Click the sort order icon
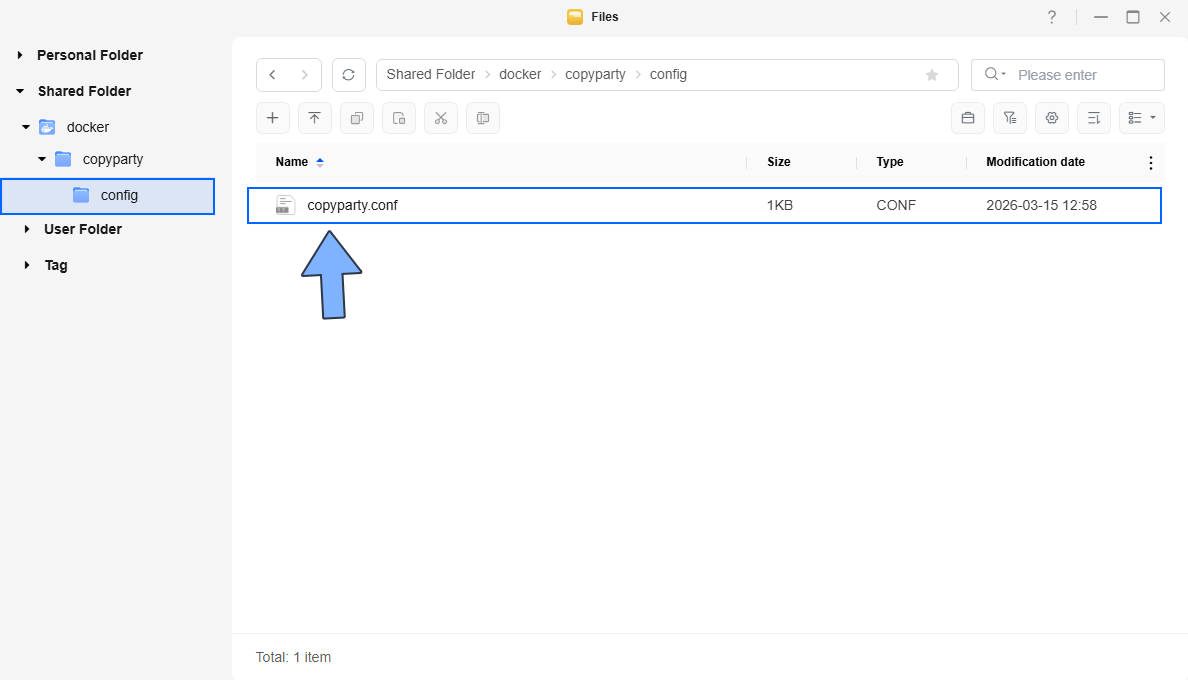The image size is (1188, 680). 1094,118
